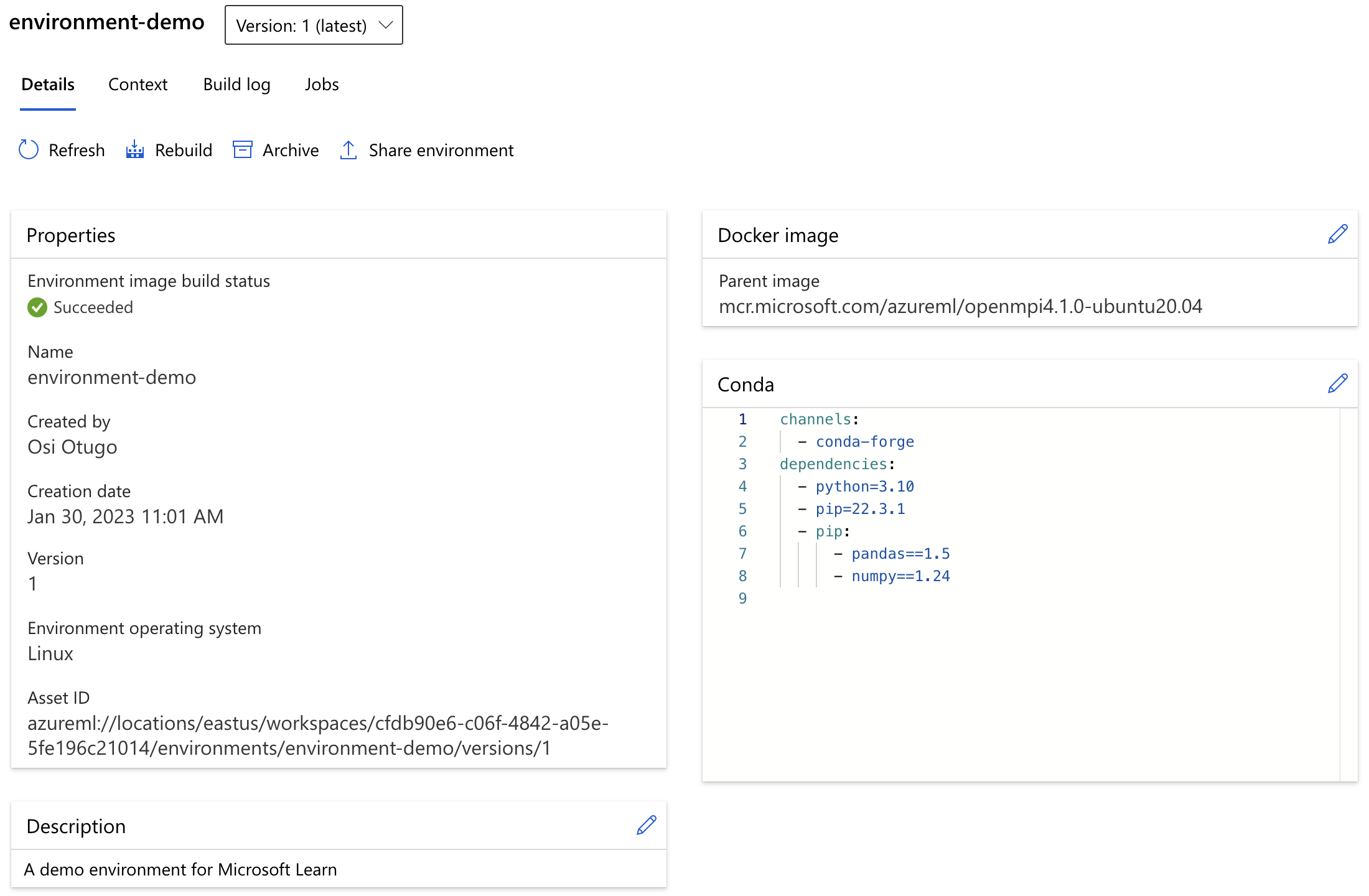Switch to the Build log tab
This screenshot has width=1369, height=896.
(237, 84)
